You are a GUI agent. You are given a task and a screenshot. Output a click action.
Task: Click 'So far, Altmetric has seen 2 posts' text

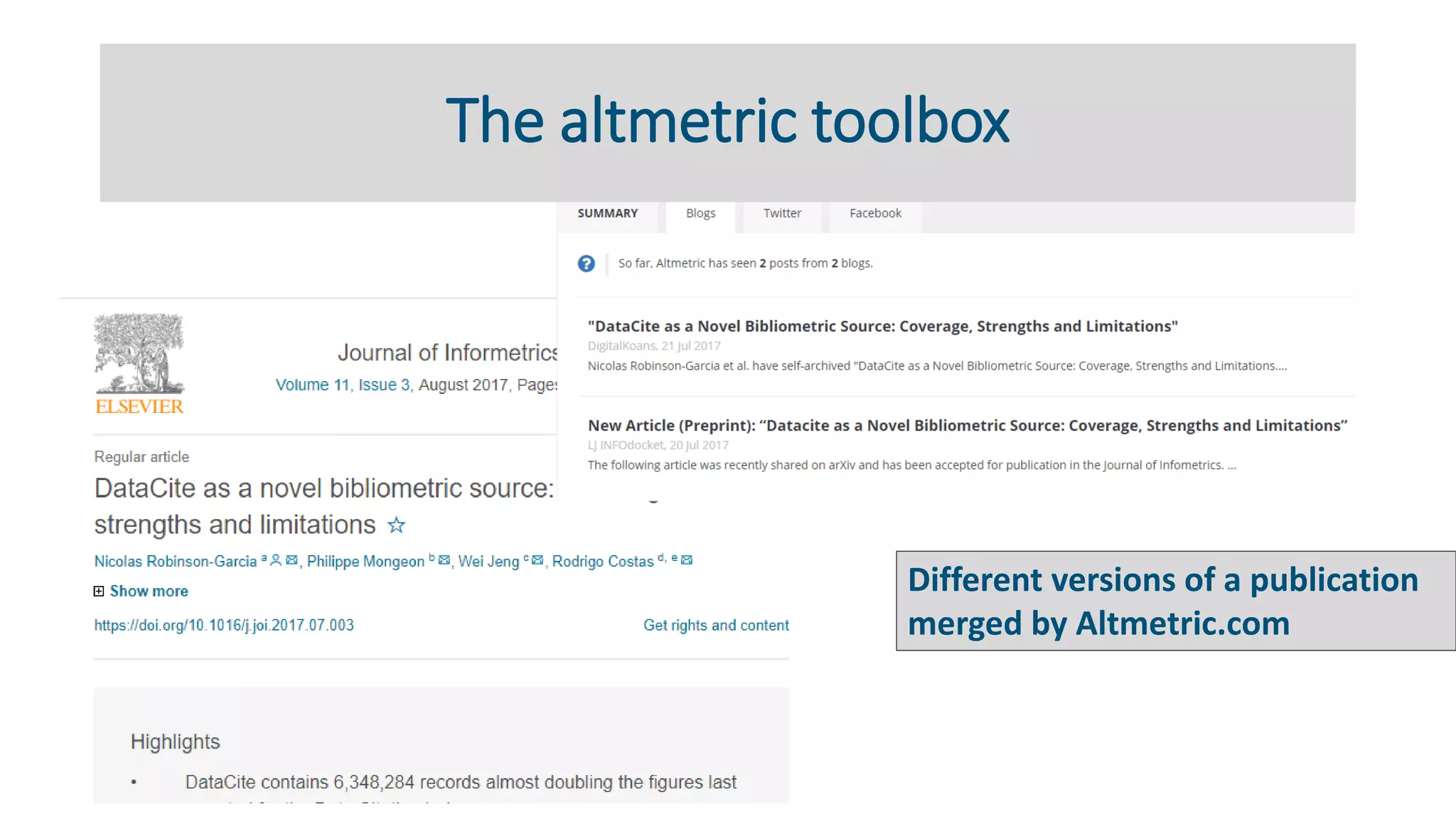745,263
